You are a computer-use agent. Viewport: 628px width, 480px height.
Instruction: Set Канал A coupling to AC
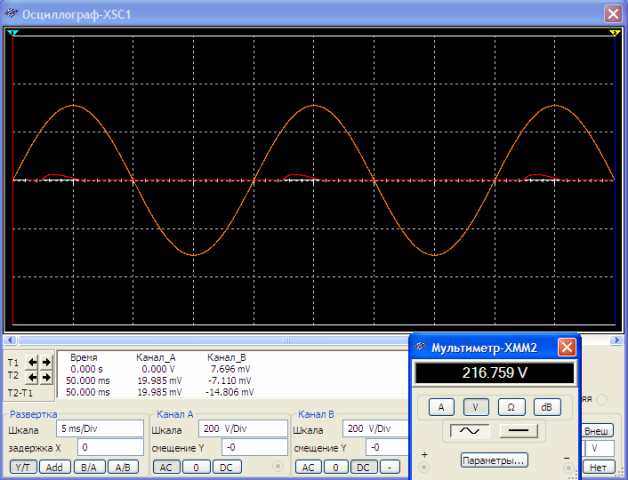(166, 467)
